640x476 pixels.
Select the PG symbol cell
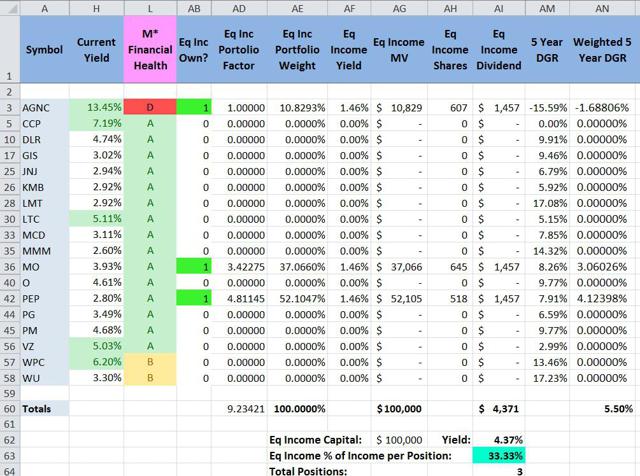[44, 315]
